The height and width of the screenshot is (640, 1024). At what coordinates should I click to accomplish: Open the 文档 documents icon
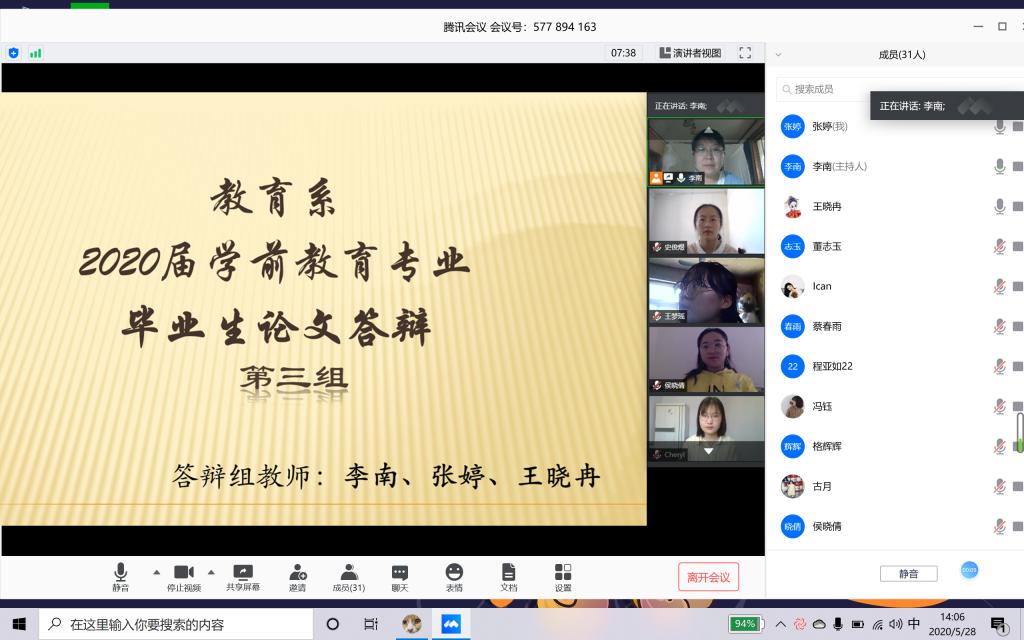click(508, 577)
